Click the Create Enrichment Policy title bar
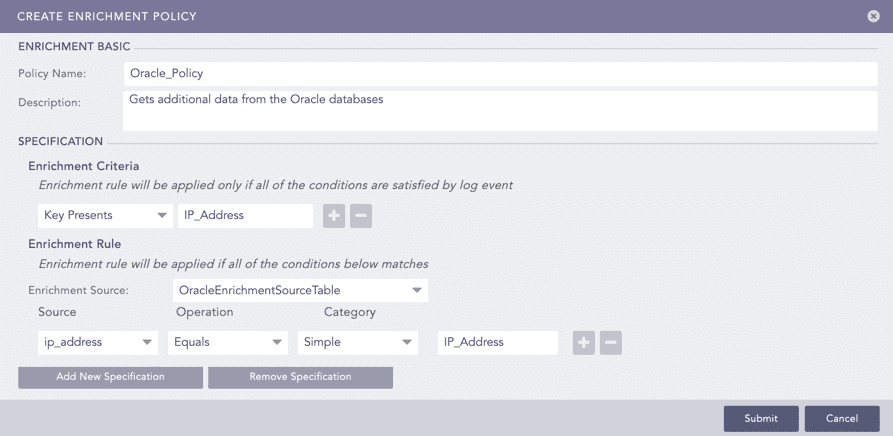 coord(400,16)
